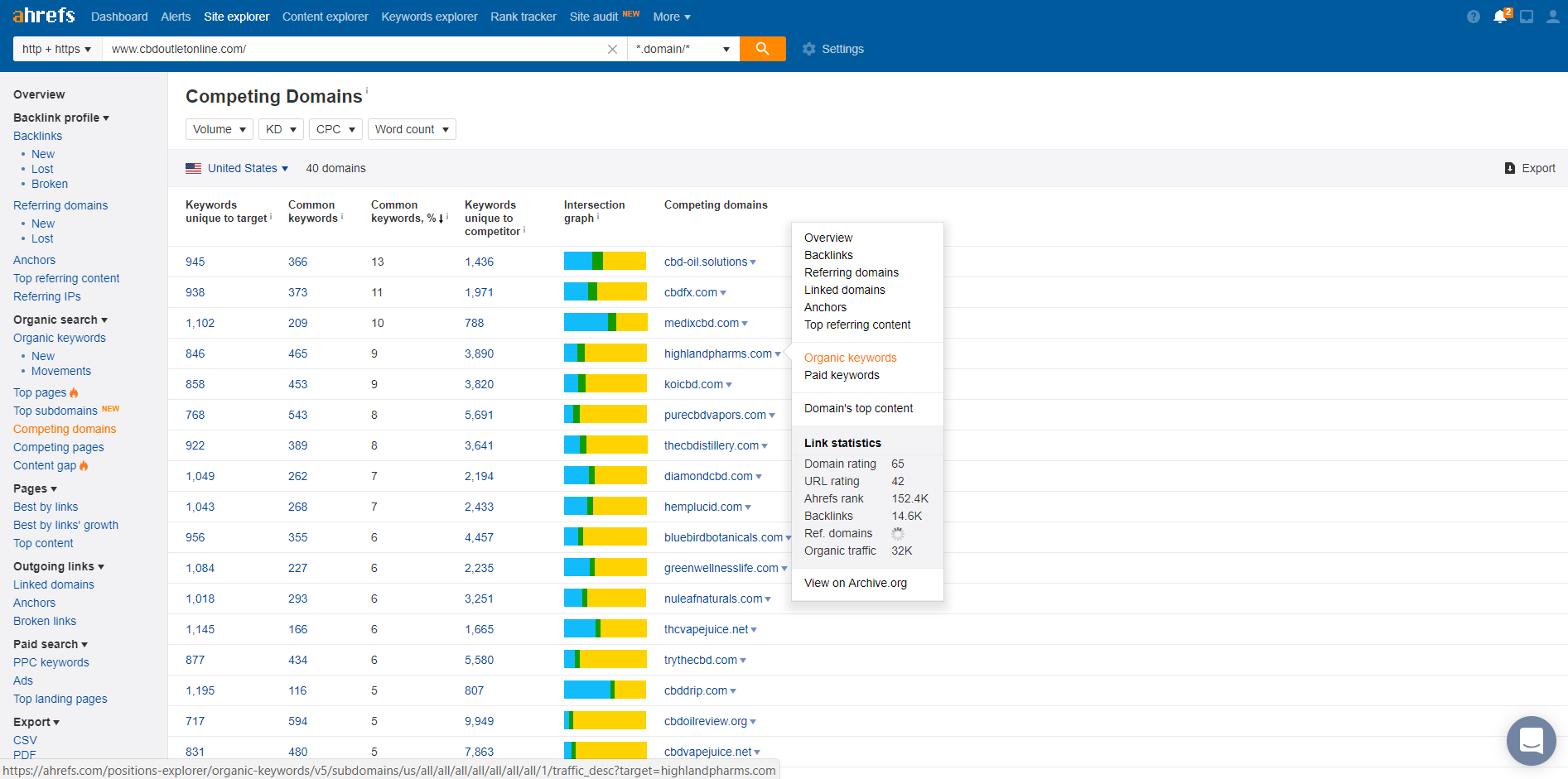
Task: Open Backlinks in the sidebar
Action: tap(37, 136)
